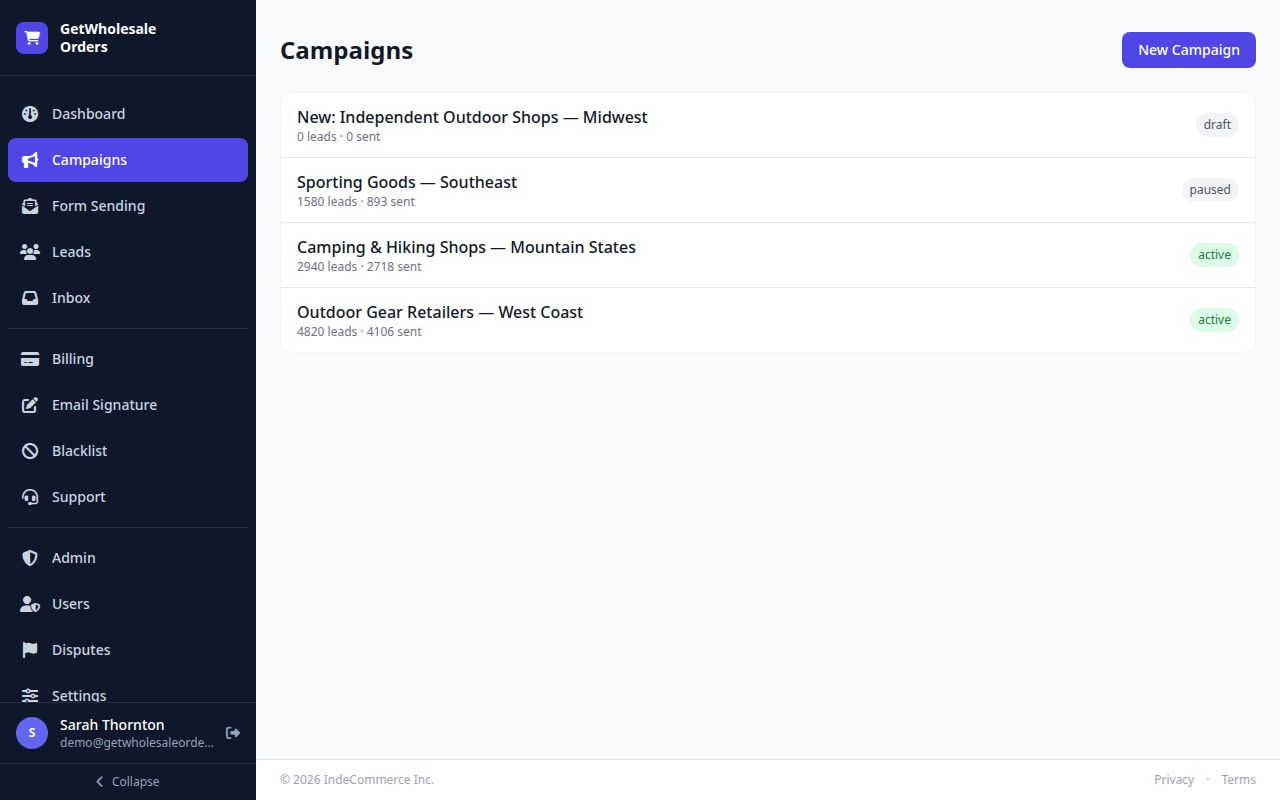Click the '2940 leads · 2718 sent' text
This screenshot has height=800, width=1280.
coord(359,267)
